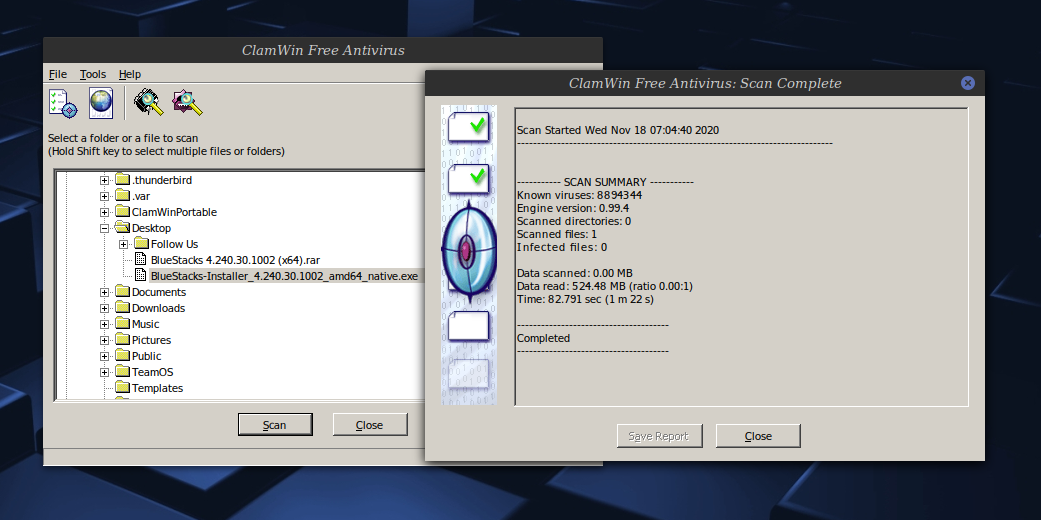
Task: Expand the .thunderbird tree node
Action: click(104, 180)
